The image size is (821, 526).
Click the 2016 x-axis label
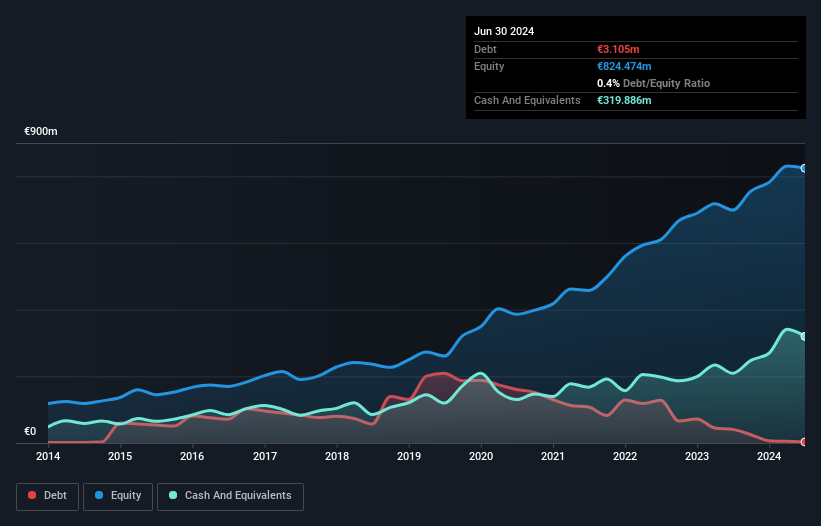[192, 456]
